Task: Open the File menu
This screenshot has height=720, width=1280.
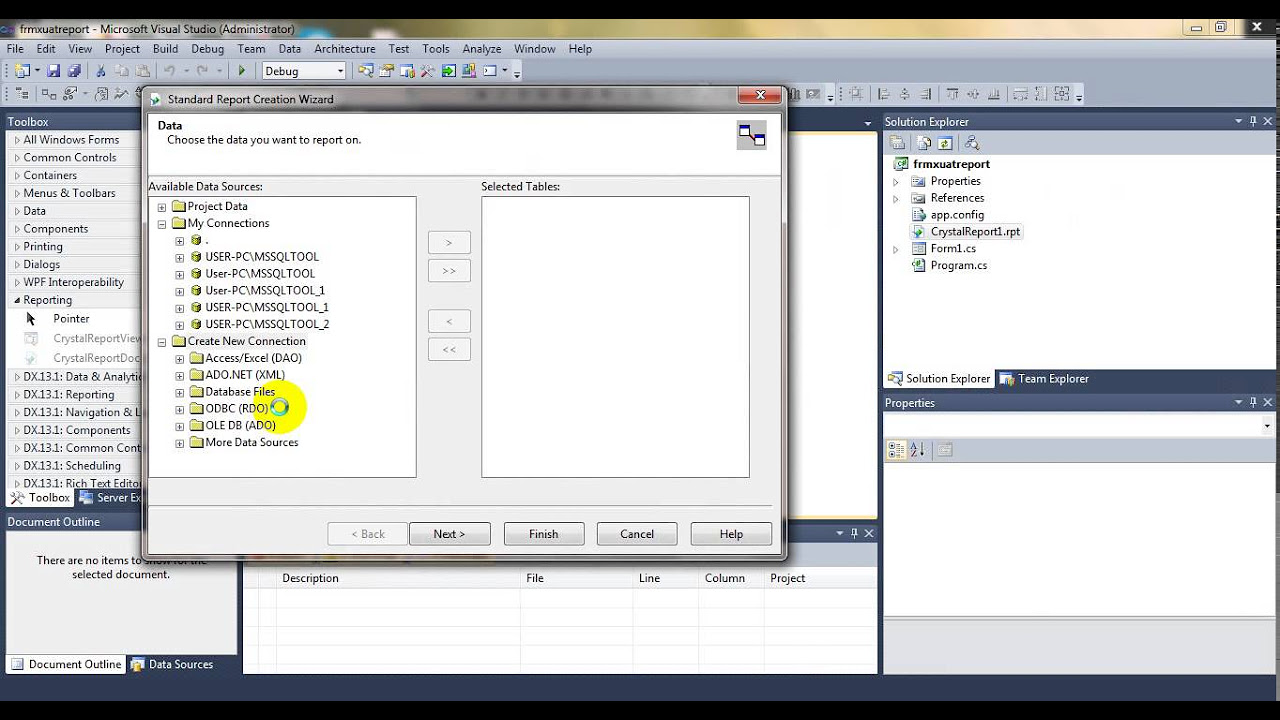Action: [x=15, y=48]
